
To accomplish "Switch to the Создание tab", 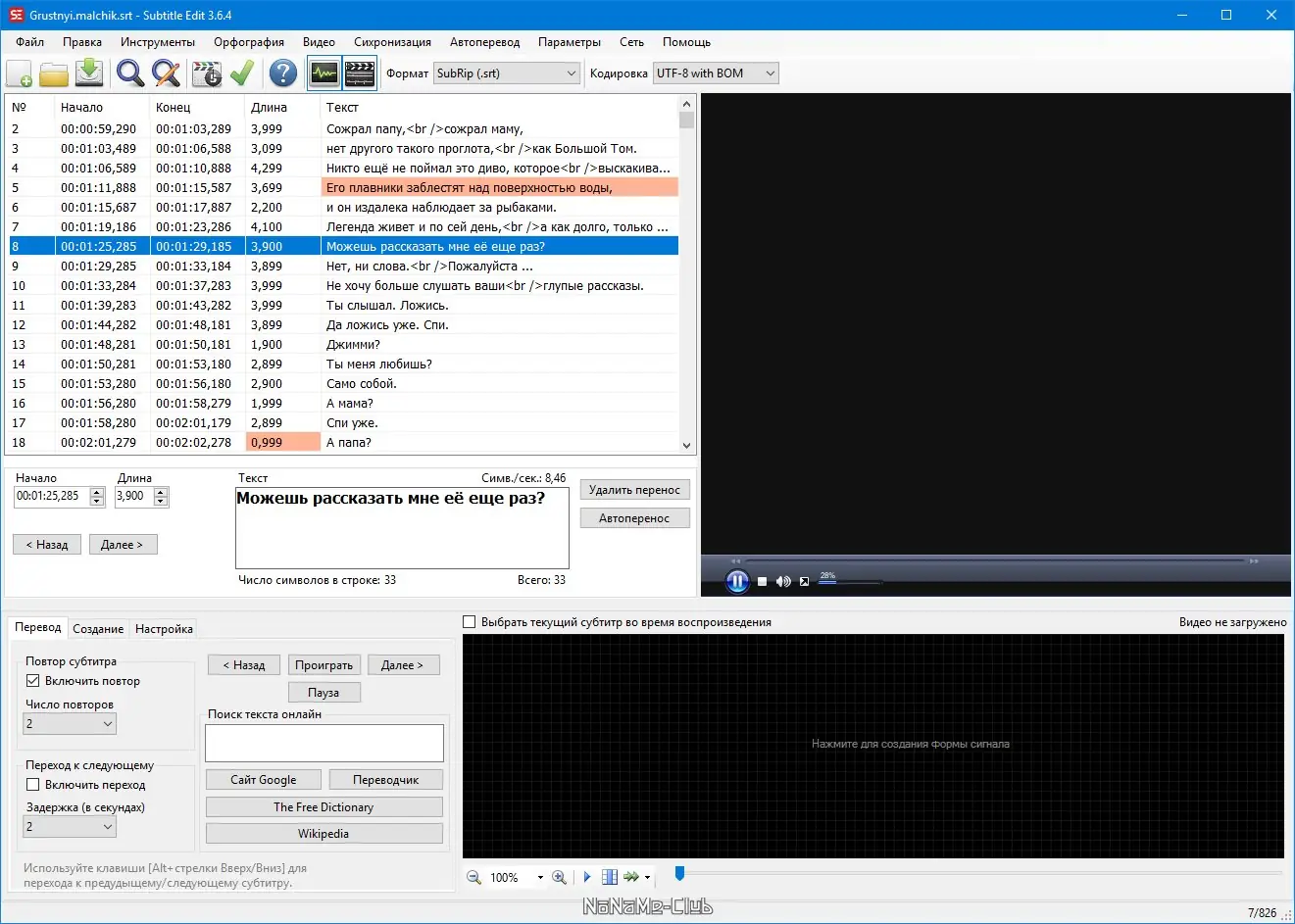I will click(x=98, y=629).
